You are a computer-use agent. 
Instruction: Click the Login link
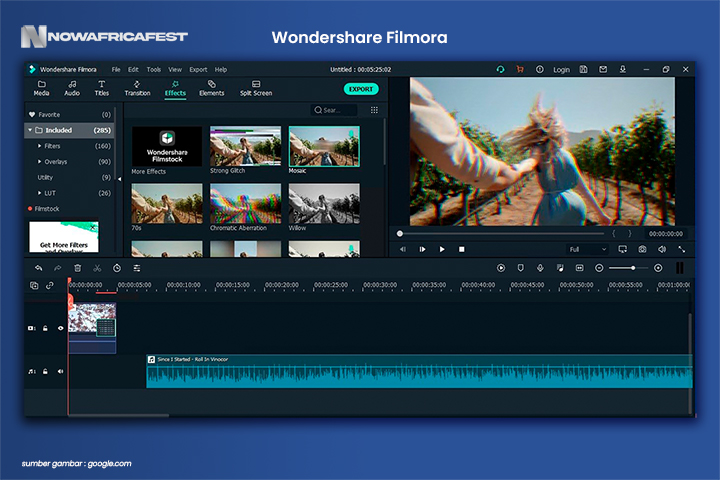[x=561, y=70]
